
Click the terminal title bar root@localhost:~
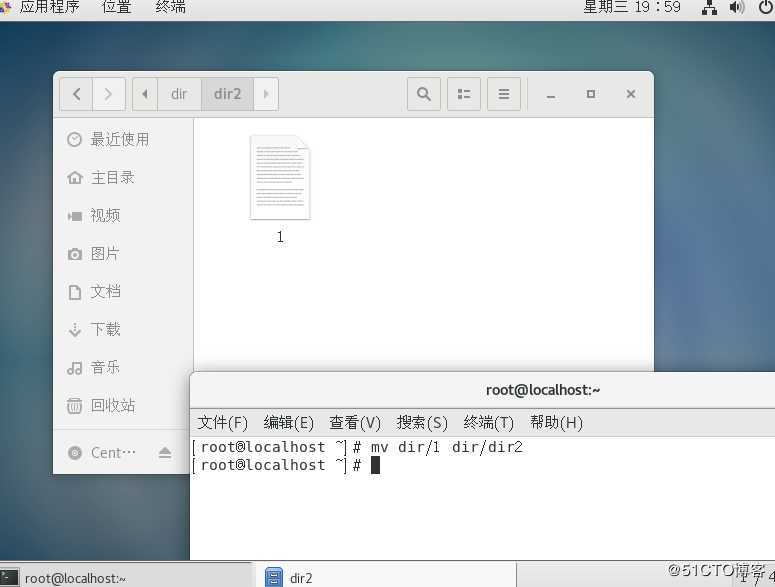[x=543, y=390]
